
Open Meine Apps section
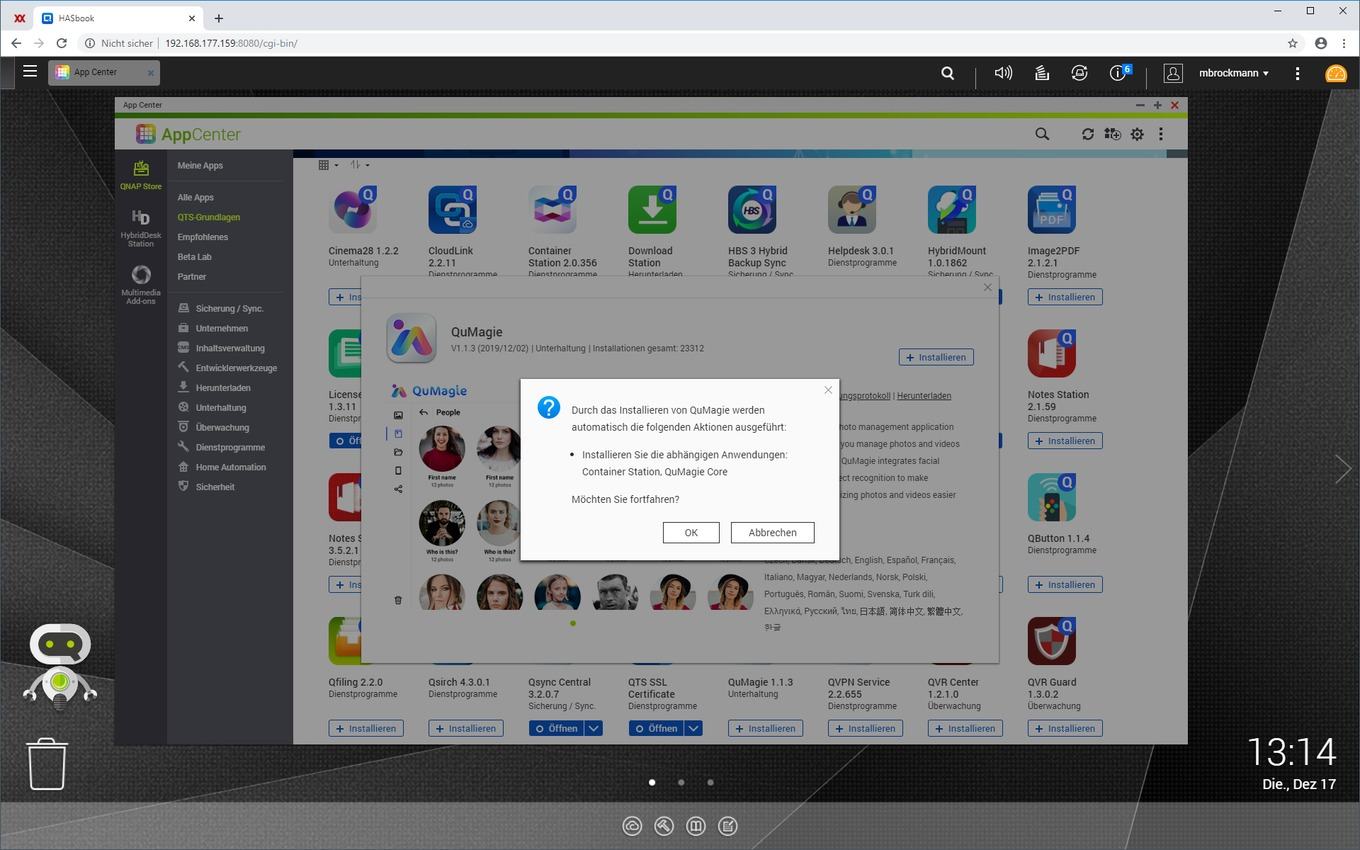click(200, 166)
